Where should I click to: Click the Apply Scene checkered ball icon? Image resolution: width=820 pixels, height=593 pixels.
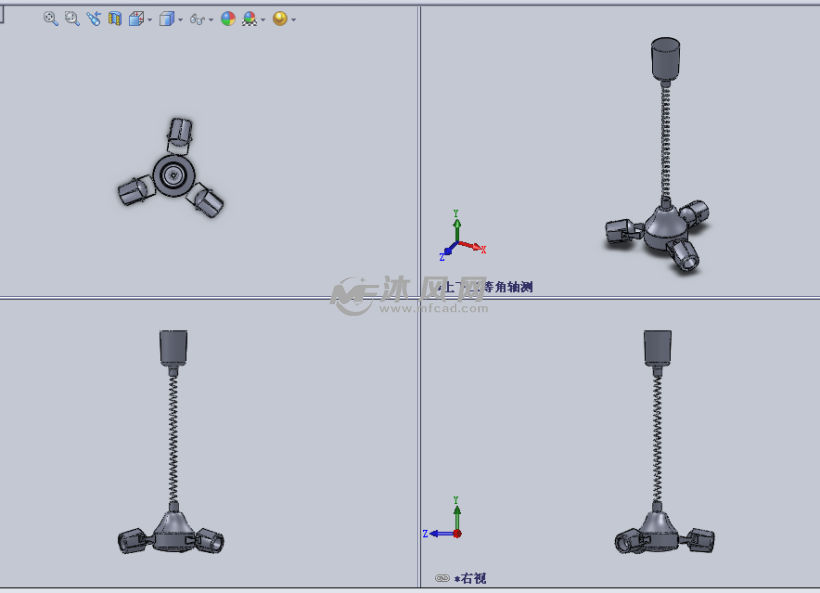(x=250, y=18)
